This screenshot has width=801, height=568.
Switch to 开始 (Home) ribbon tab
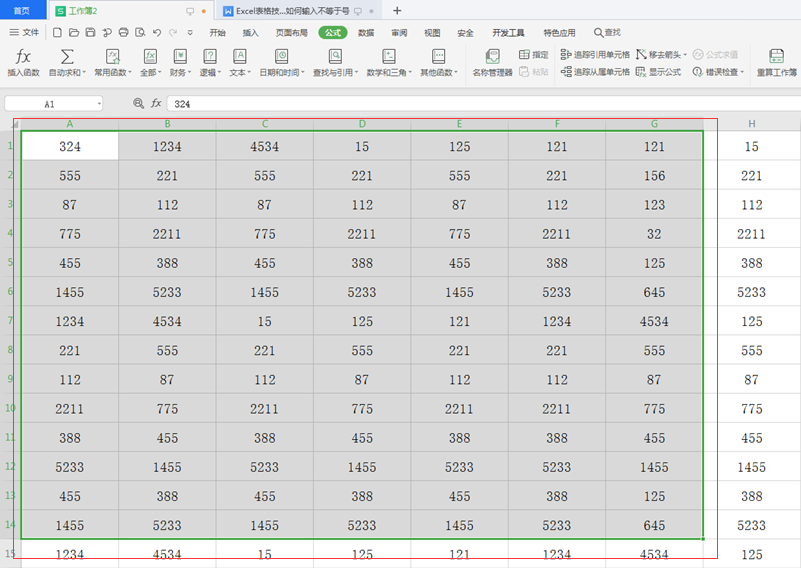click(x=217, y=33)
